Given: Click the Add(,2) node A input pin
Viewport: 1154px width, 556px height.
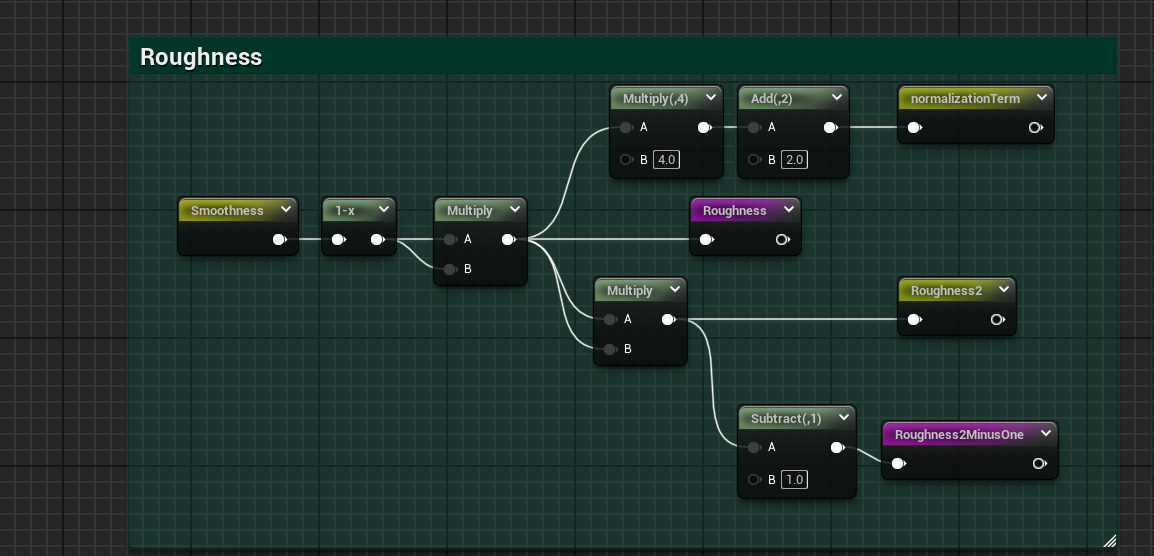Looking at the screenshot, I should 753,128.
